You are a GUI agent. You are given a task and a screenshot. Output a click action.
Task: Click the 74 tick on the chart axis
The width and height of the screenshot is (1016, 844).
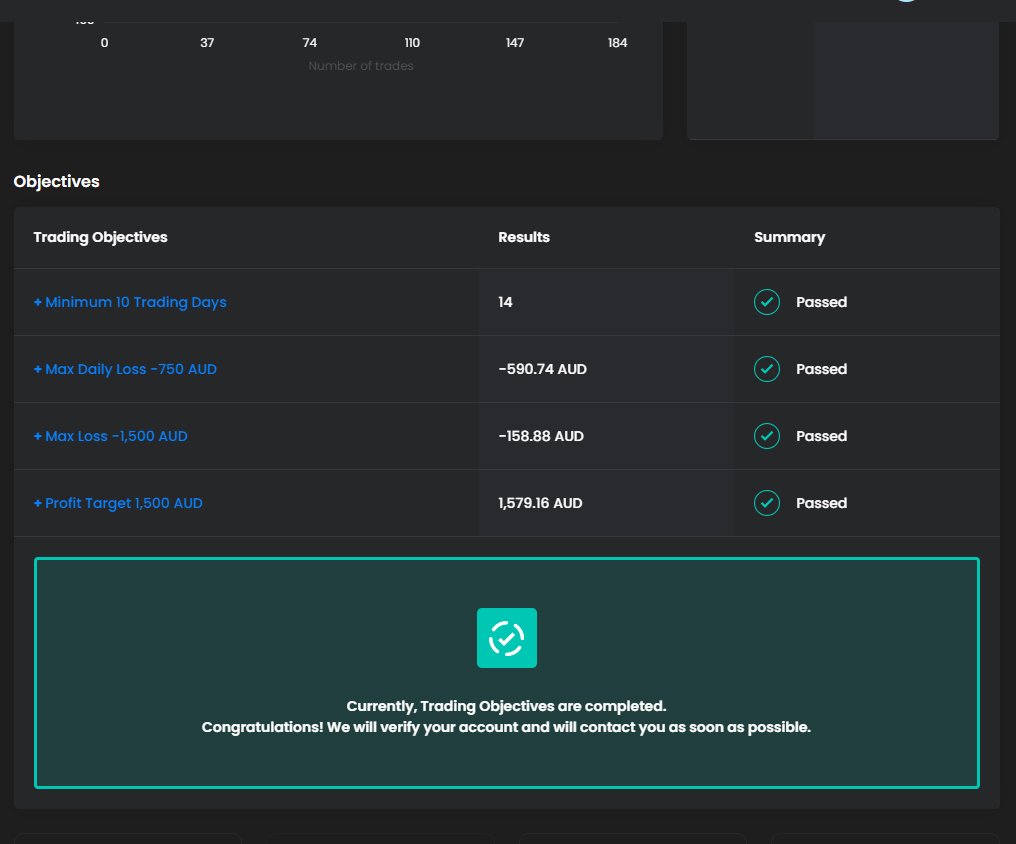click(x=310, y=43)
